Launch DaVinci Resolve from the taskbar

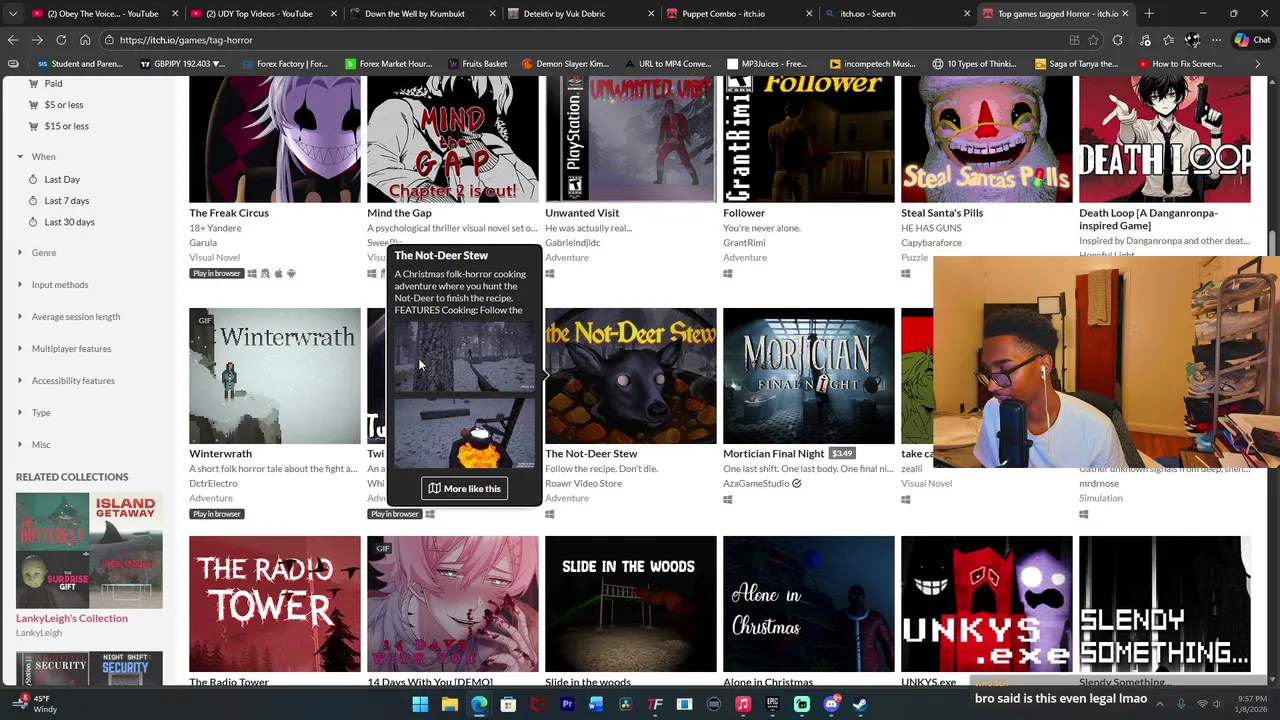click(x=626, y=704)
